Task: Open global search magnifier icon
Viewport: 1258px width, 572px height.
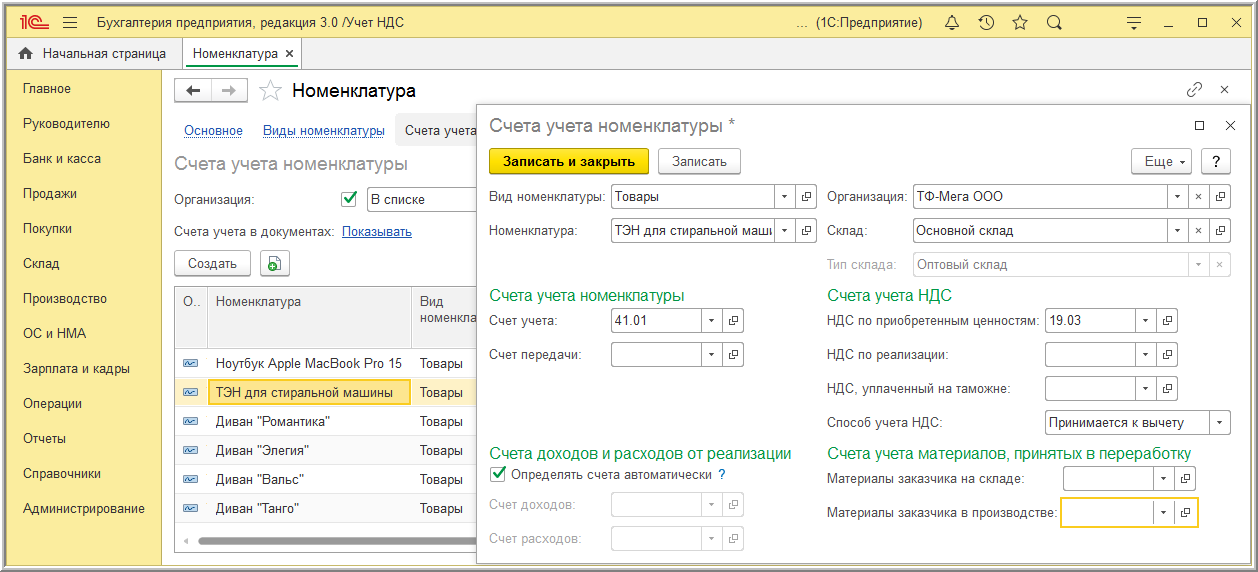Action: [x=1054, y=22]
